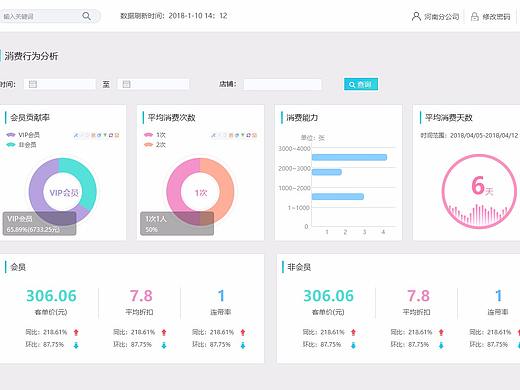Click the 3000~4000 bar in 消费能力 chart
520x390 pixels.
[349, 157]
